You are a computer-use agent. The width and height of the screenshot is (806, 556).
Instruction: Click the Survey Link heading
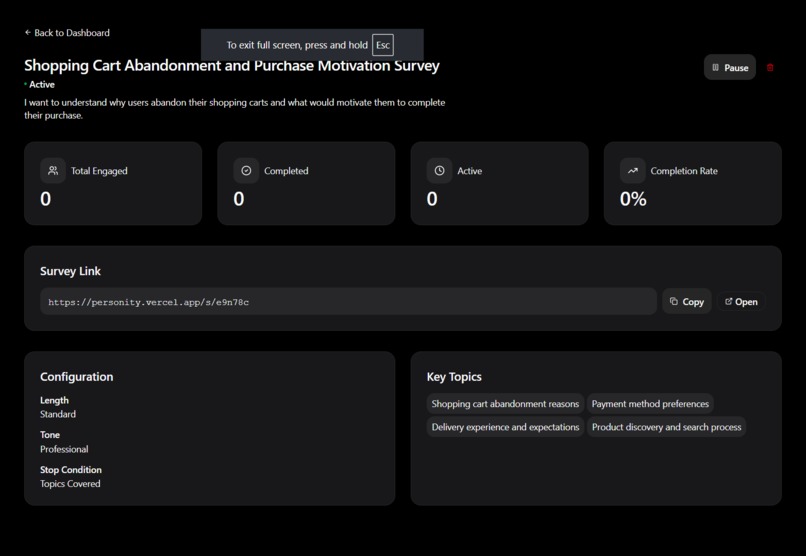[x=70, y=271]
